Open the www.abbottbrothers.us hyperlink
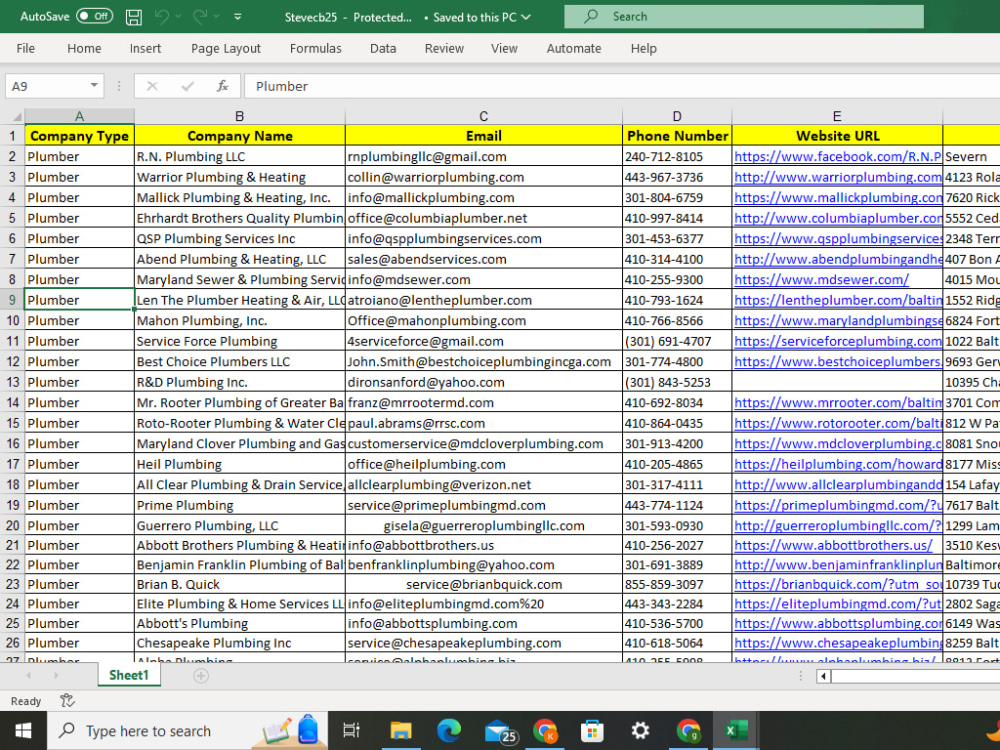This screenshot has height=750, width=1000. coord(834,545)
